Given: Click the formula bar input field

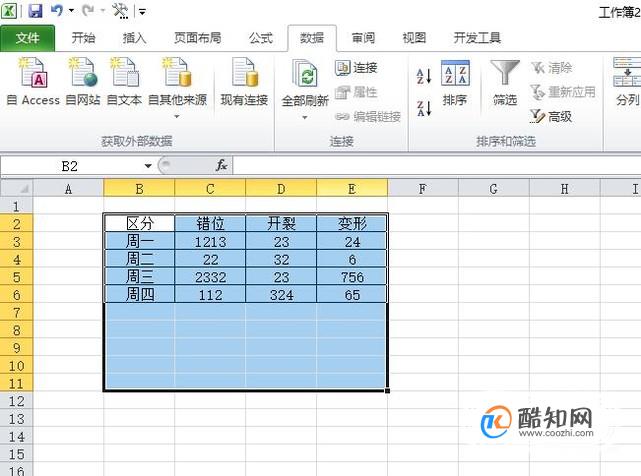Looking at the screenshot, I should point(437,166).
